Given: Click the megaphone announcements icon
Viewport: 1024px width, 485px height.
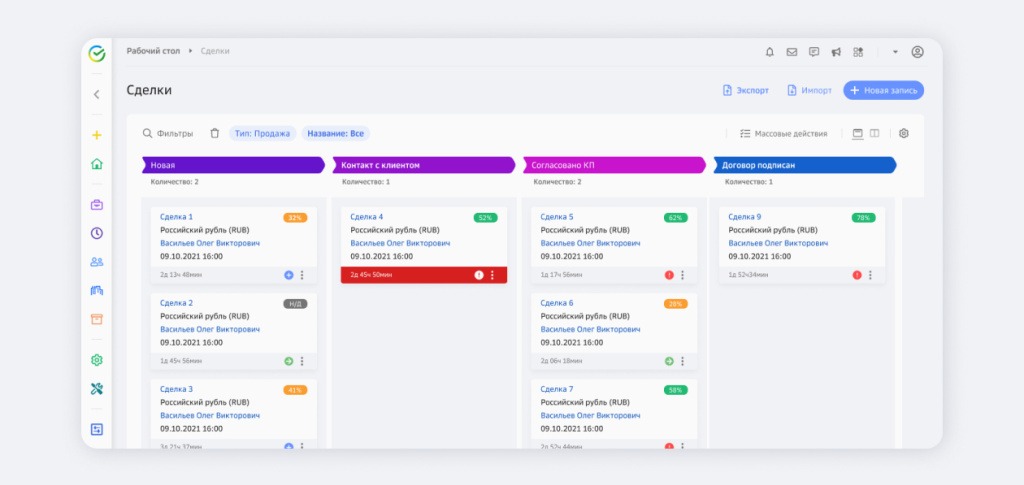Looking at the screenshot, I should click(x=836, y=52).
